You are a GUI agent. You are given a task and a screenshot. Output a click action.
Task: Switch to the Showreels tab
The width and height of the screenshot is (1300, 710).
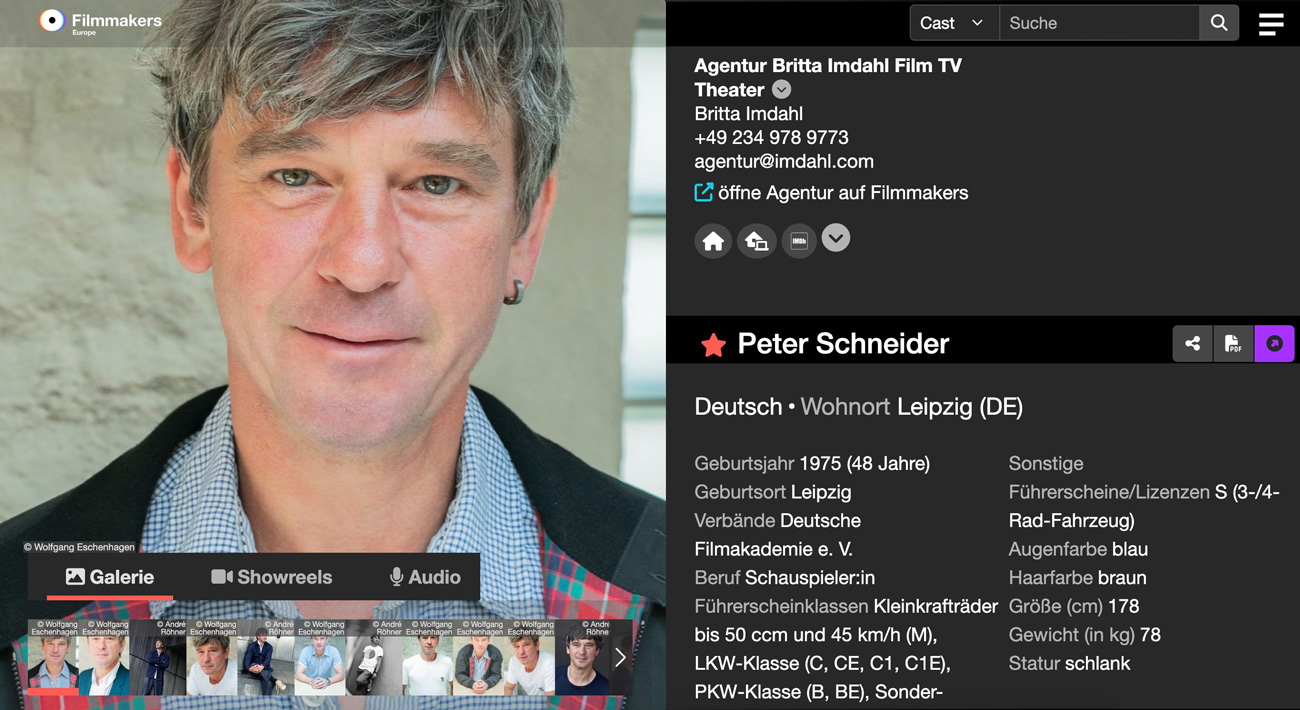tap(272, 577)
